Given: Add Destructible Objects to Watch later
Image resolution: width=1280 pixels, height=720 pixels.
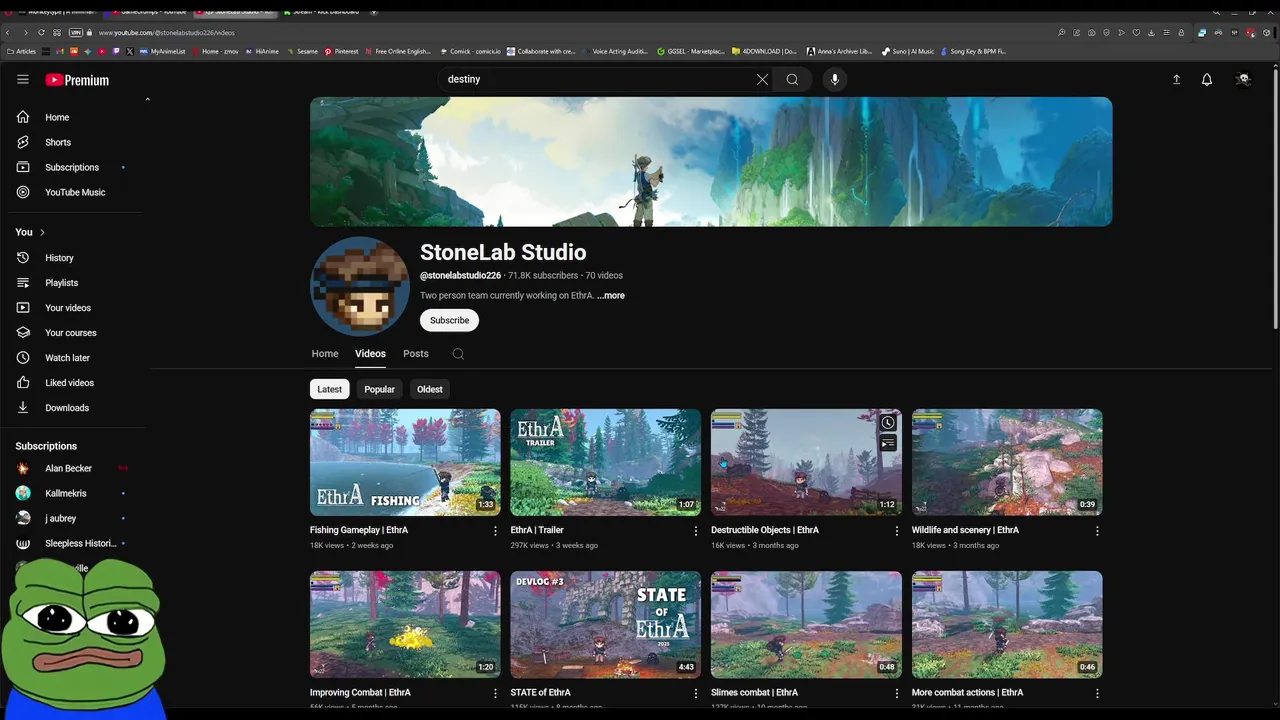Looking at the screenshot, I should (x=887, y=423).
